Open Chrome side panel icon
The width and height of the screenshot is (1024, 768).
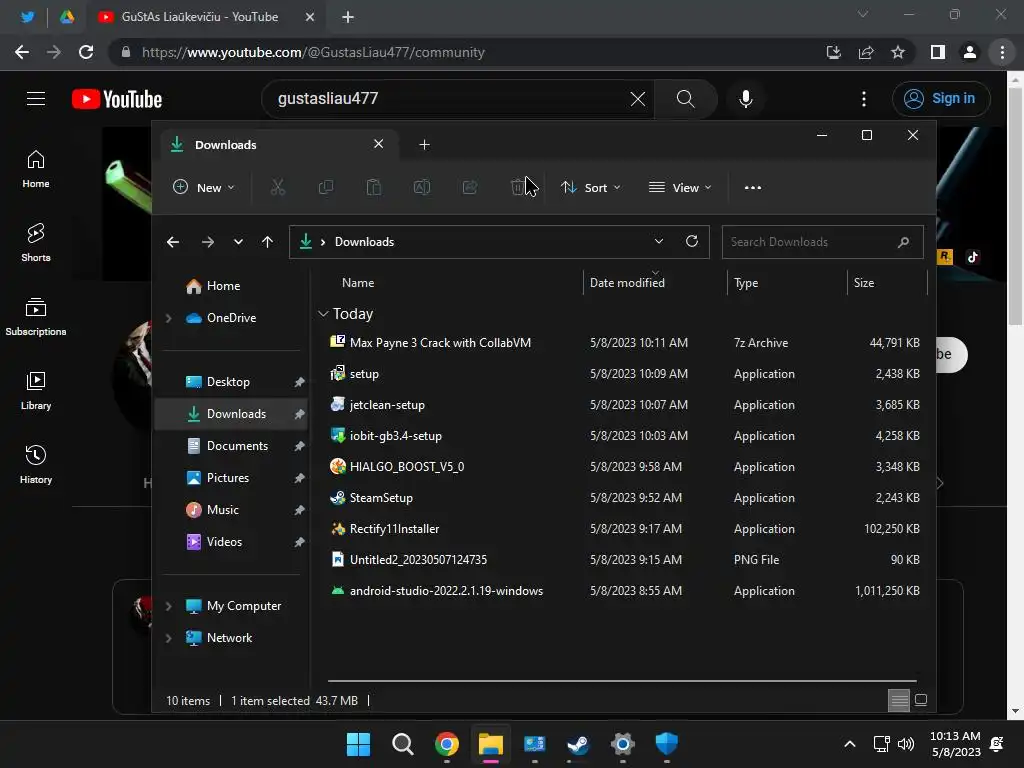(938, 52)
